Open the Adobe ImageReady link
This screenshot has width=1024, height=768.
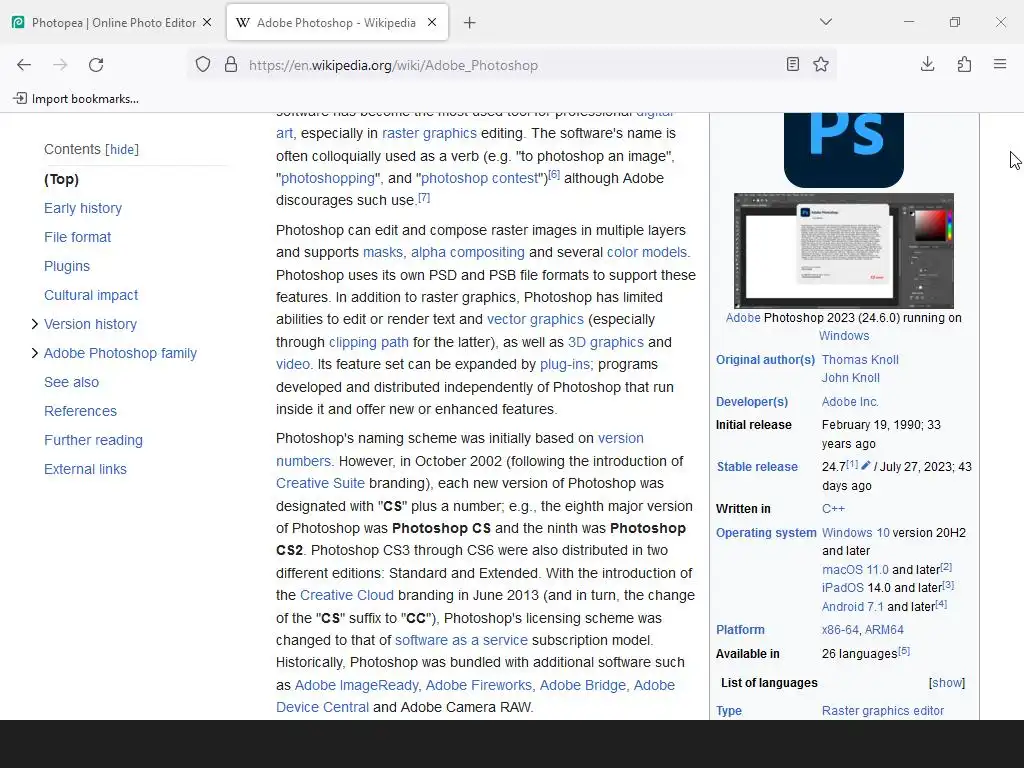coord(357,685)
